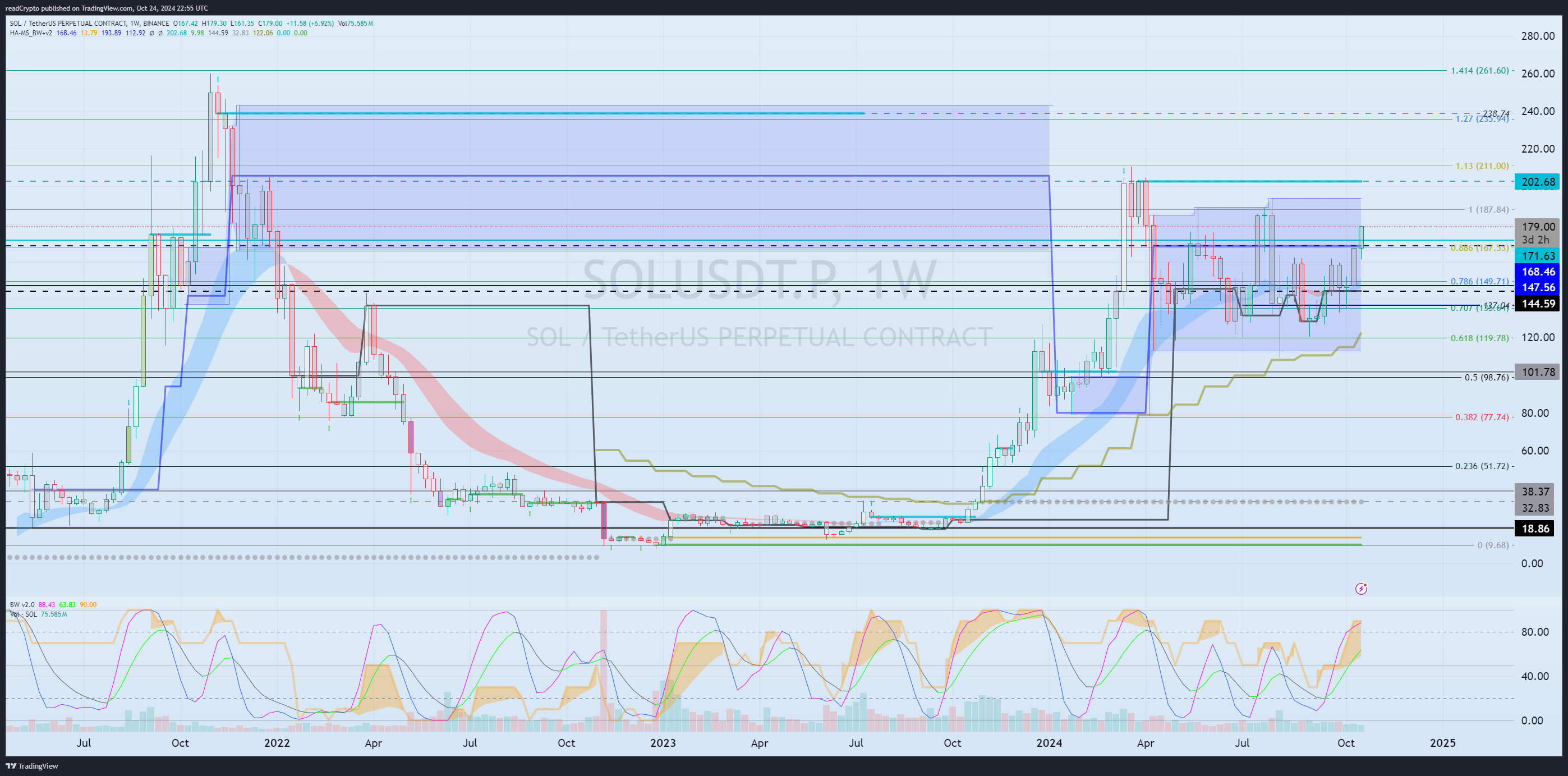The image size is (1568, 776).
Task: Click the 2022 year label on time axis
Action: coord(277,743)
